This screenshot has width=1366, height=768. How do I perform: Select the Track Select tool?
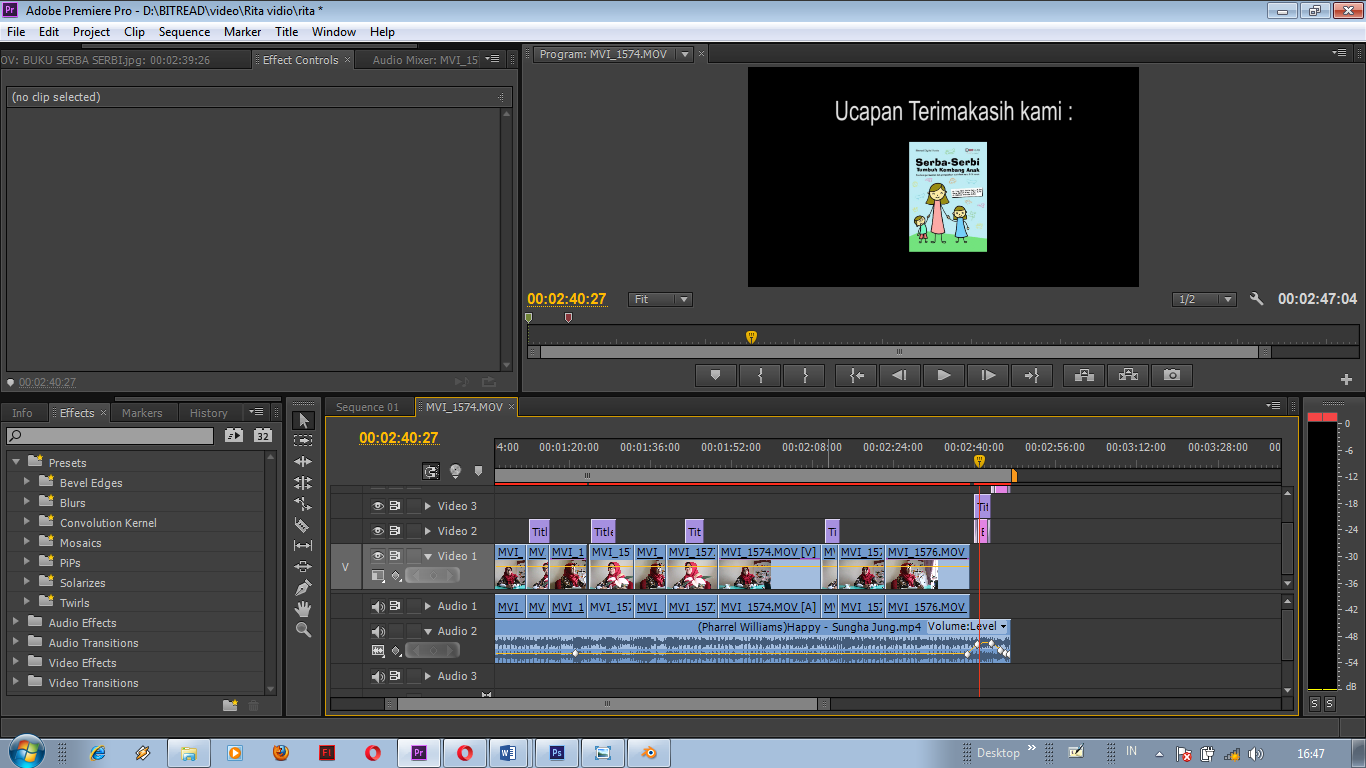click(x=303, y=441)
